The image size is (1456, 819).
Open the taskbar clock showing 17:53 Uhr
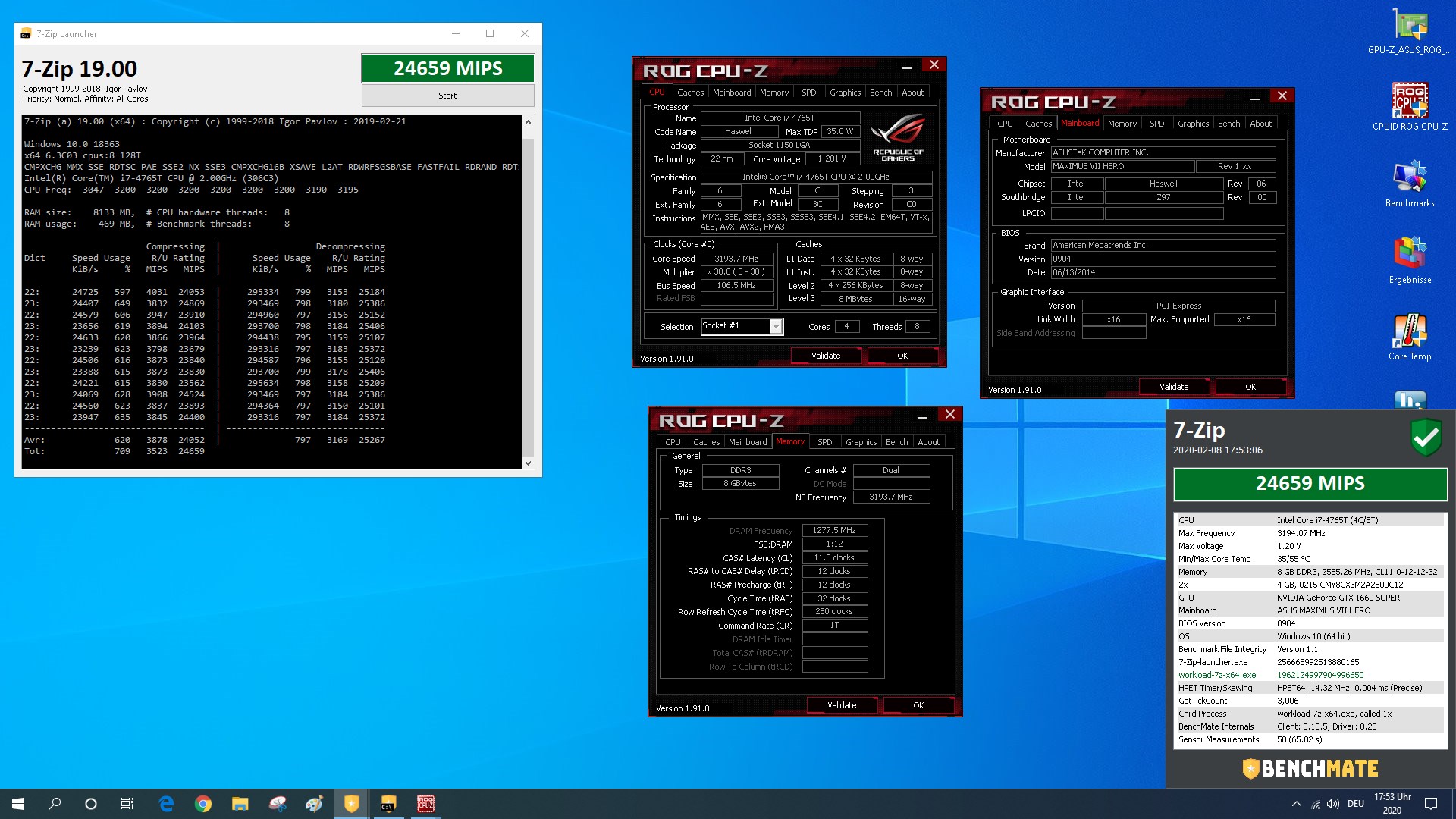(x=1392, y=804)
